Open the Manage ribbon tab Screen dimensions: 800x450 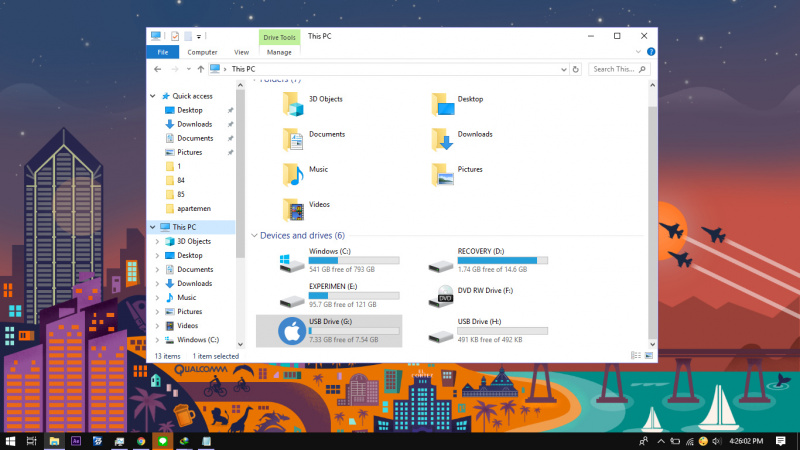pyautogui.click(x=279, y=52)
